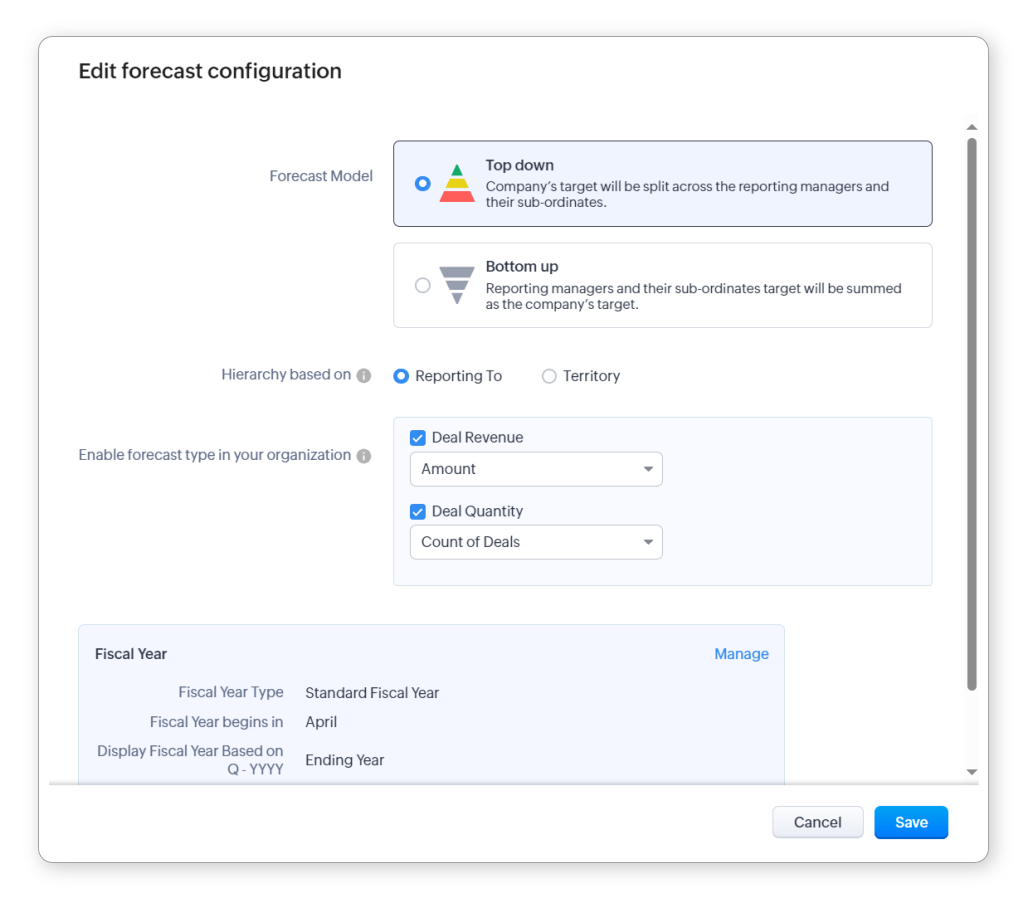The image size is (1032, 907).
Task: Select the Bottom up forecast model radio
Action: 423,285
